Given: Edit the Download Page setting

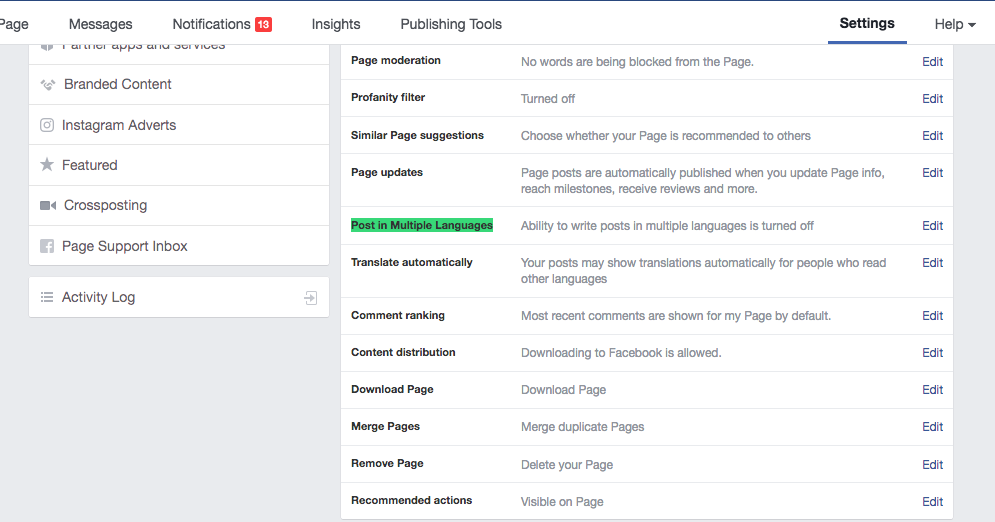Looking at the screenshot, I should (x=932, y=389).
